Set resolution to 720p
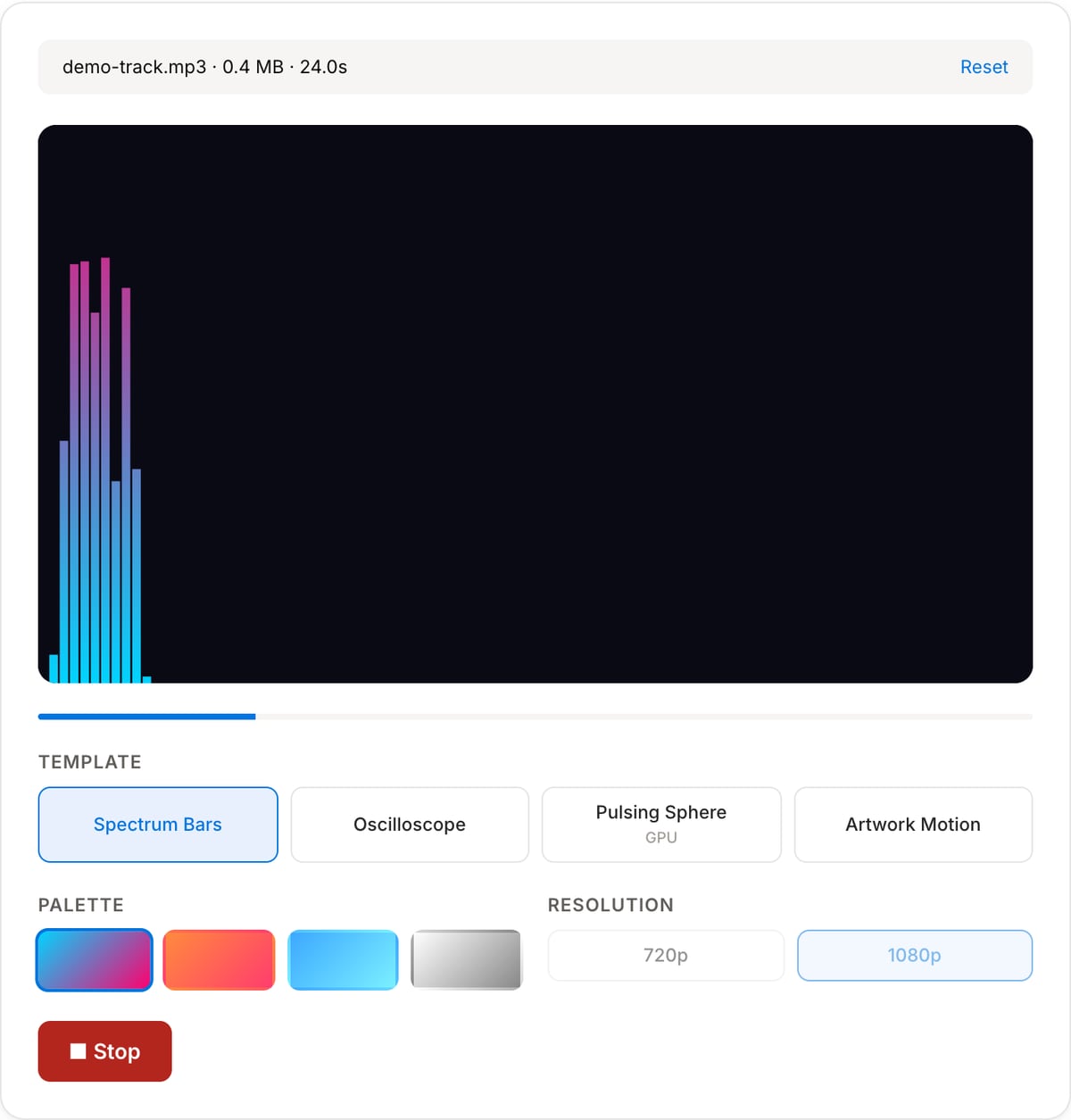Screen dimensions: 1071x1120 pos(666,955)
